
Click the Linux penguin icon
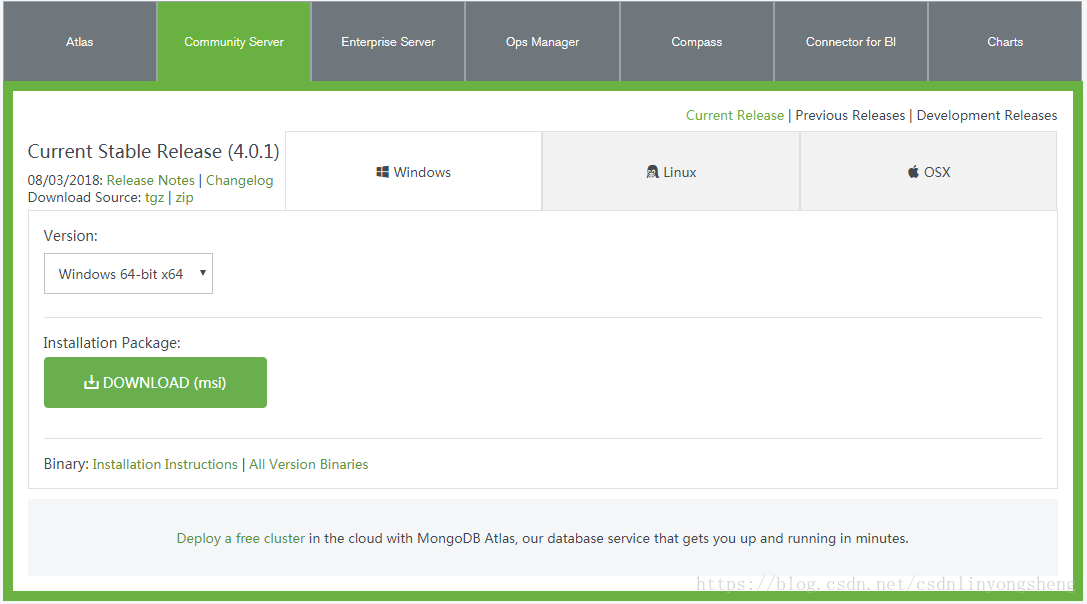point(652,172)
